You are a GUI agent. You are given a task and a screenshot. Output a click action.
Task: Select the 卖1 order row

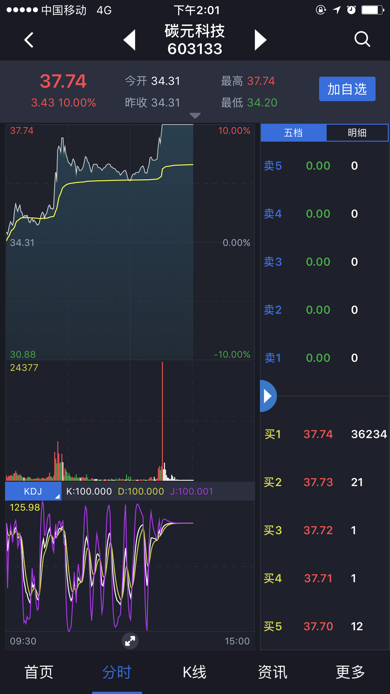[x=324, y=358]
